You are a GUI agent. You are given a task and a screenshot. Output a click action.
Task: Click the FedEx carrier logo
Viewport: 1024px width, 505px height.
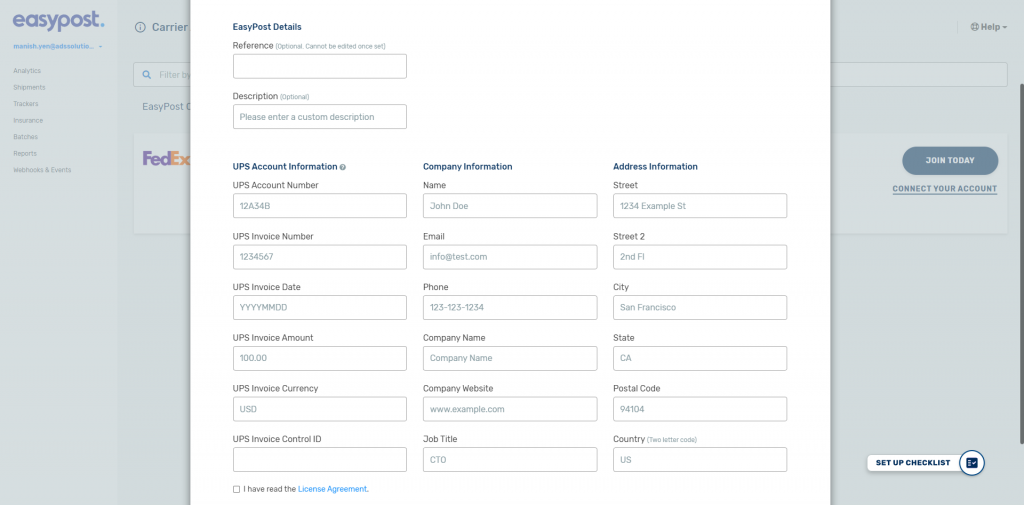coord(166,159)
